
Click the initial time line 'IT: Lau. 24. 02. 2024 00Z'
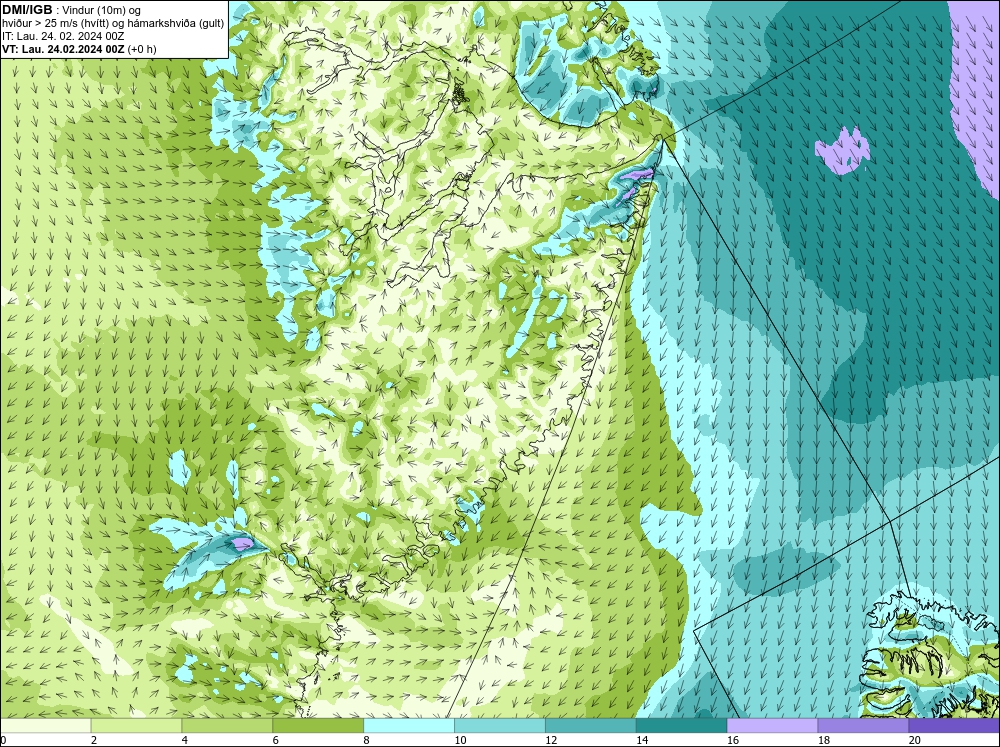point(63,36)
